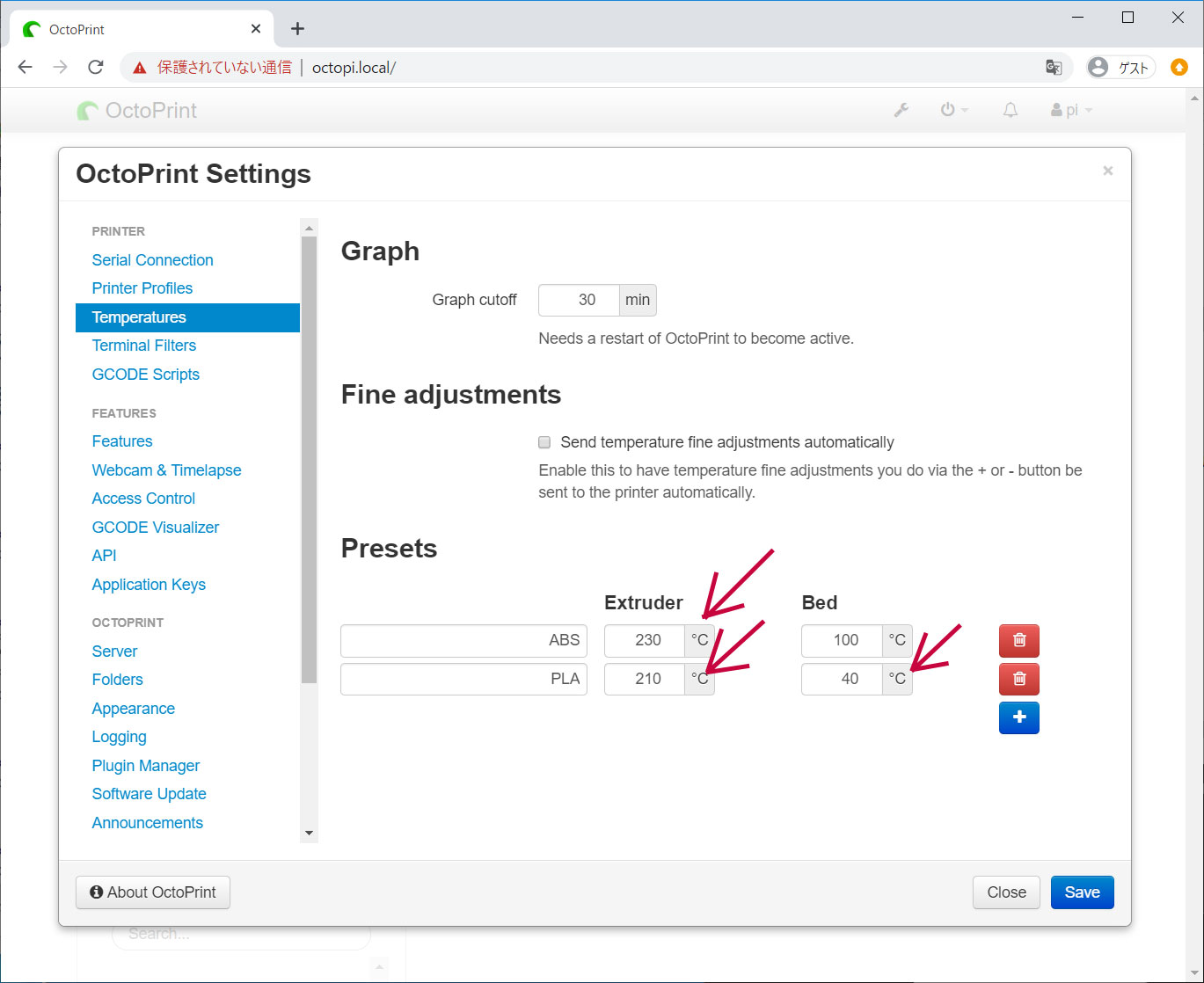The width and height of the screenshot is (1204, 983).
Task: Delete the PLA preset with trash icon
Action: [1019, 679]
